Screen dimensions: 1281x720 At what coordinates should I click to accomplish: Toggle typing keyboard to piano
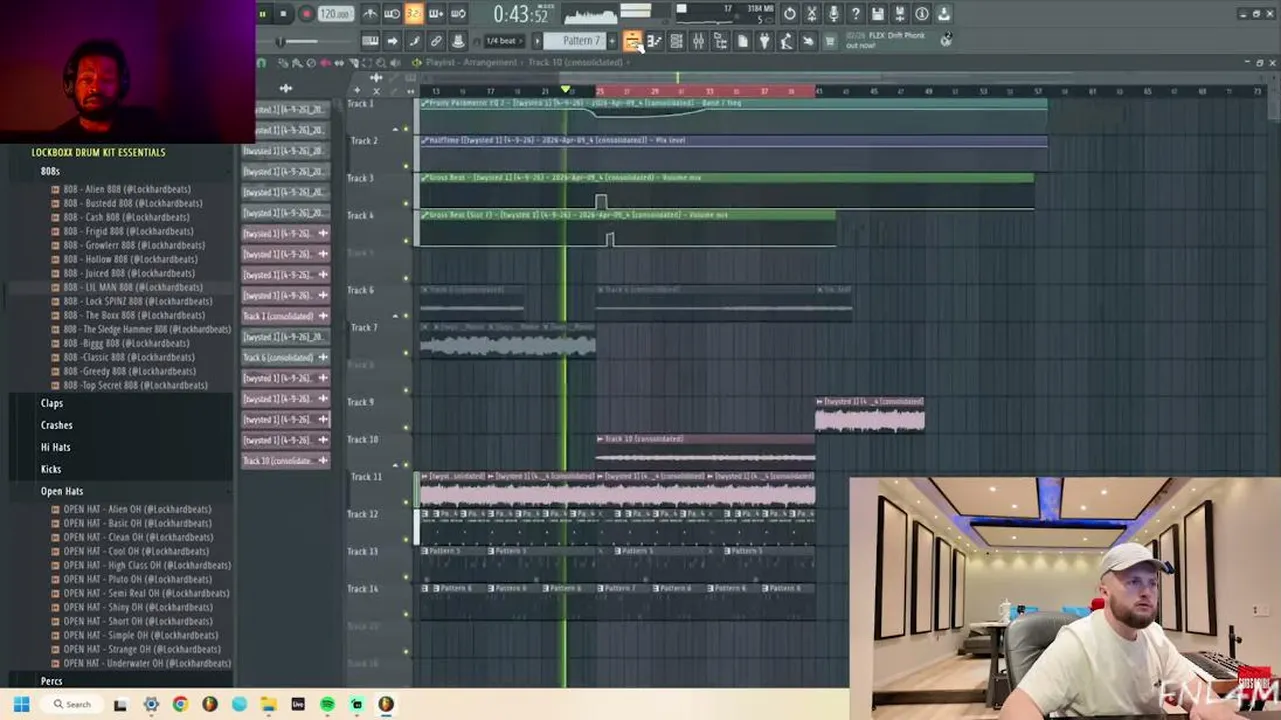[370, 41]
